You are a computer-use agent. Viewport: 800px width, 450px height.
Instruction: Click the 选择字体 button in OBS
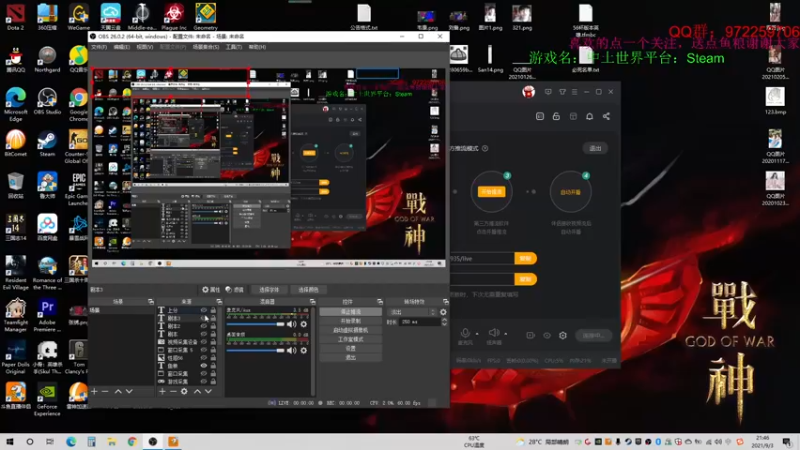tap(269, 289)
